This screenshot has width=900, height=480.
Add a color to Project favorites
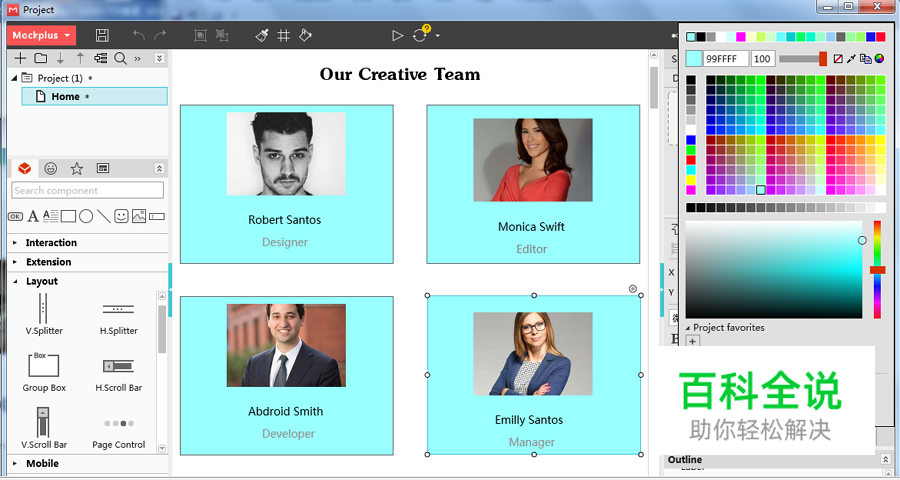click(692, 342)
